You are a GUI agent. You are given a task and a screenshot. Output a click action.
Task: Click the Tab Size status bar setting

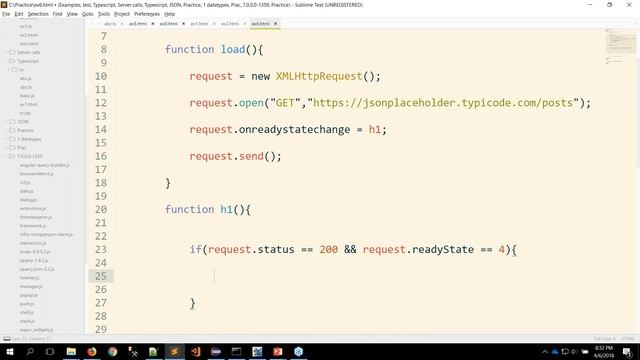click(x=604, y=339)
